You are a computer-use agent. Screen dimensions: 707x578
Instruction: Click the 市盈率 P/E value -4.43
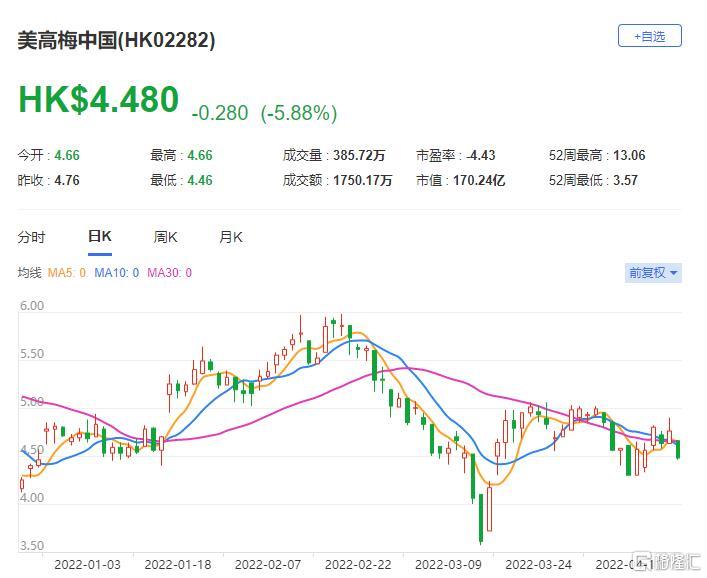481,156
